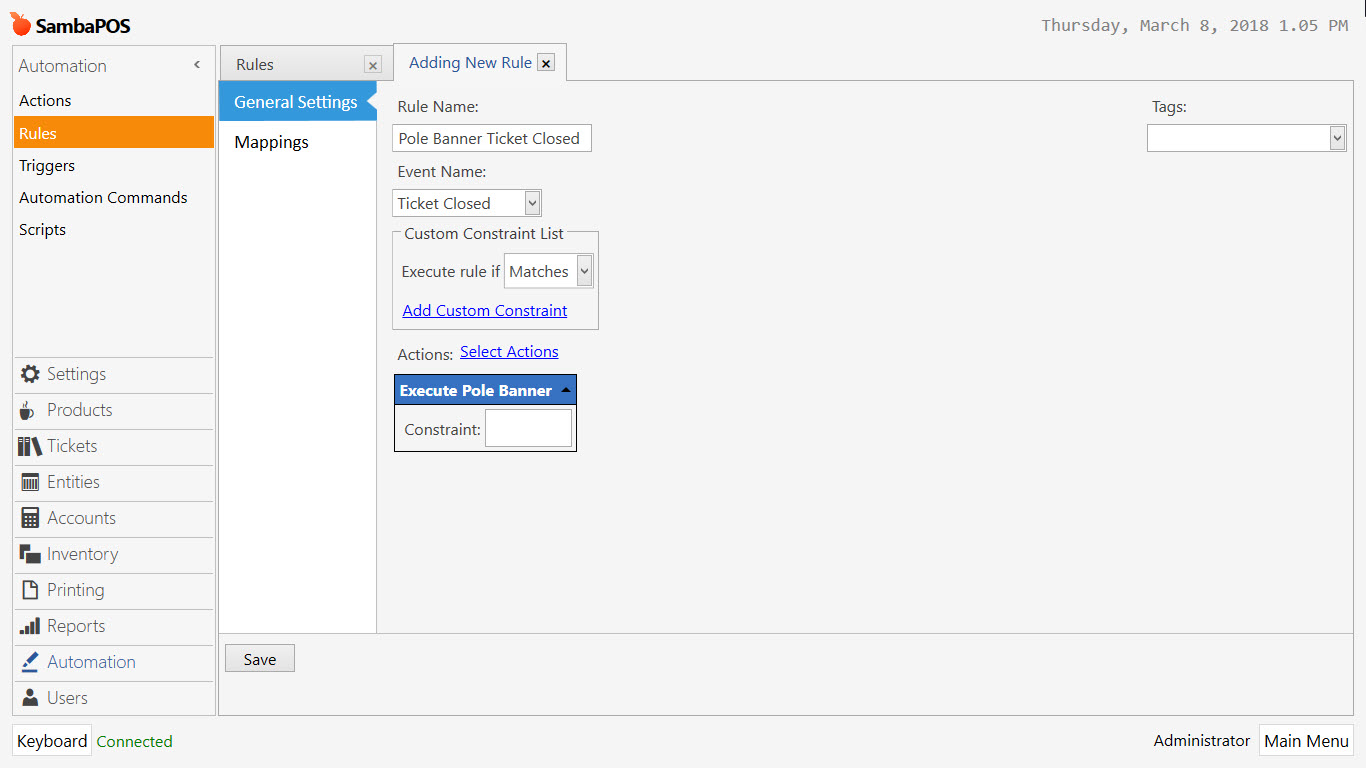
Task: Open Printing via the page icon
Action: point(30,590)
